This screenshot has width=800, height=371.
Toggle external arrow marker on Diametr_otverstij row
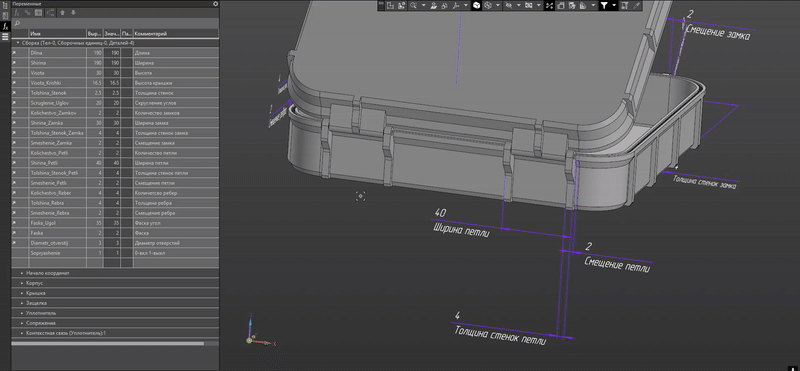click(14, 243)
